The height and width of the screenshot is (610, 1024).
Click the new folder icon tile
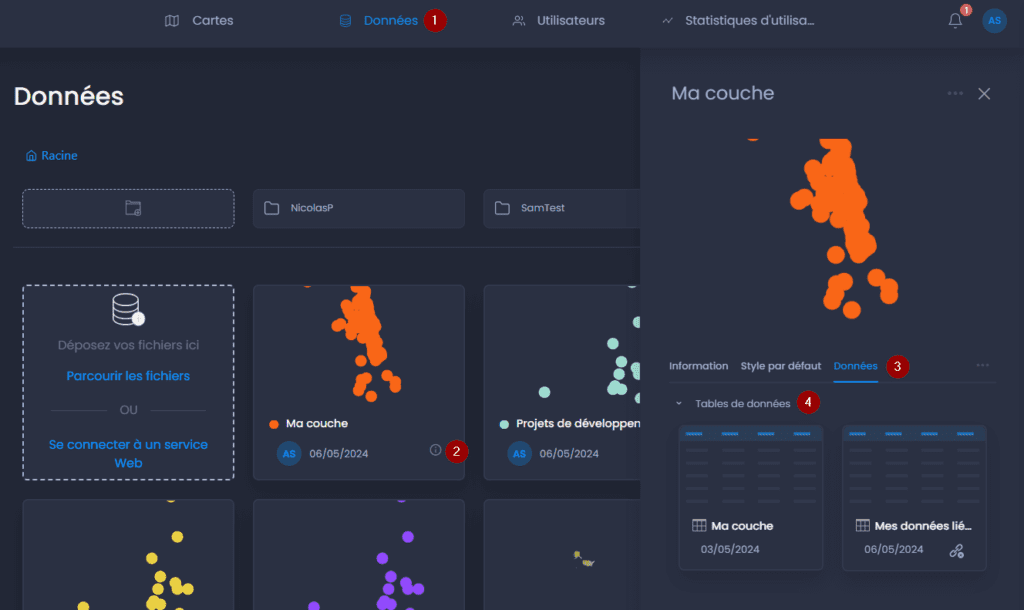[x=129, y=208]
